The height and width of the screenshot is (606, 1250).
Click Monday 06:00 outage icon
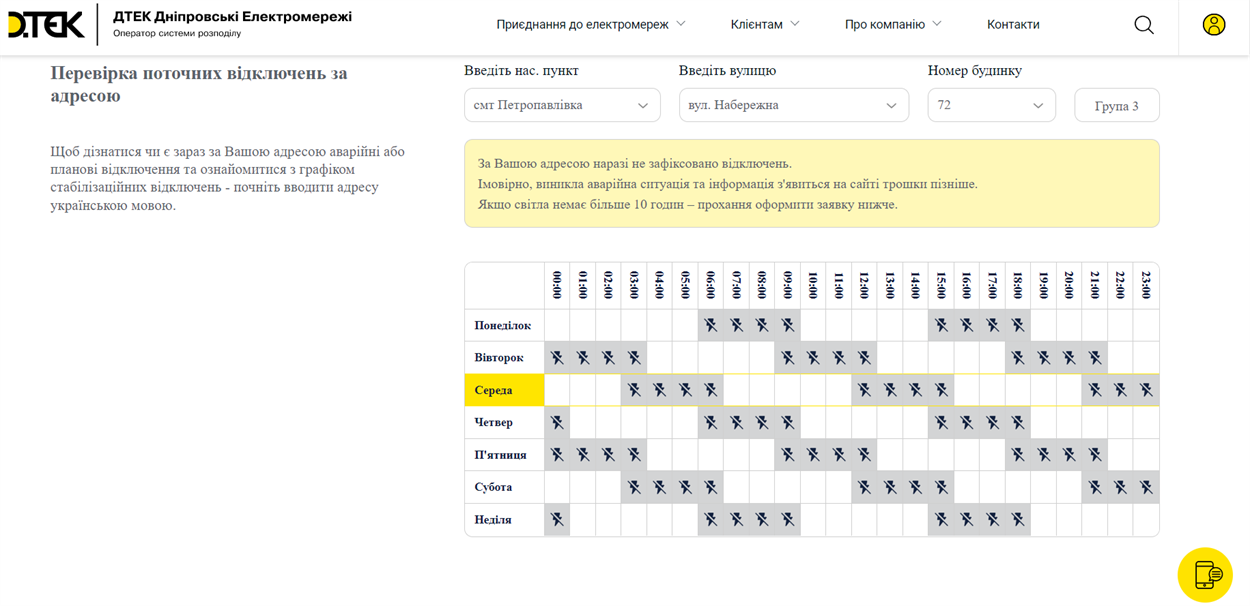pyautogui.click(x=711, y=325)
